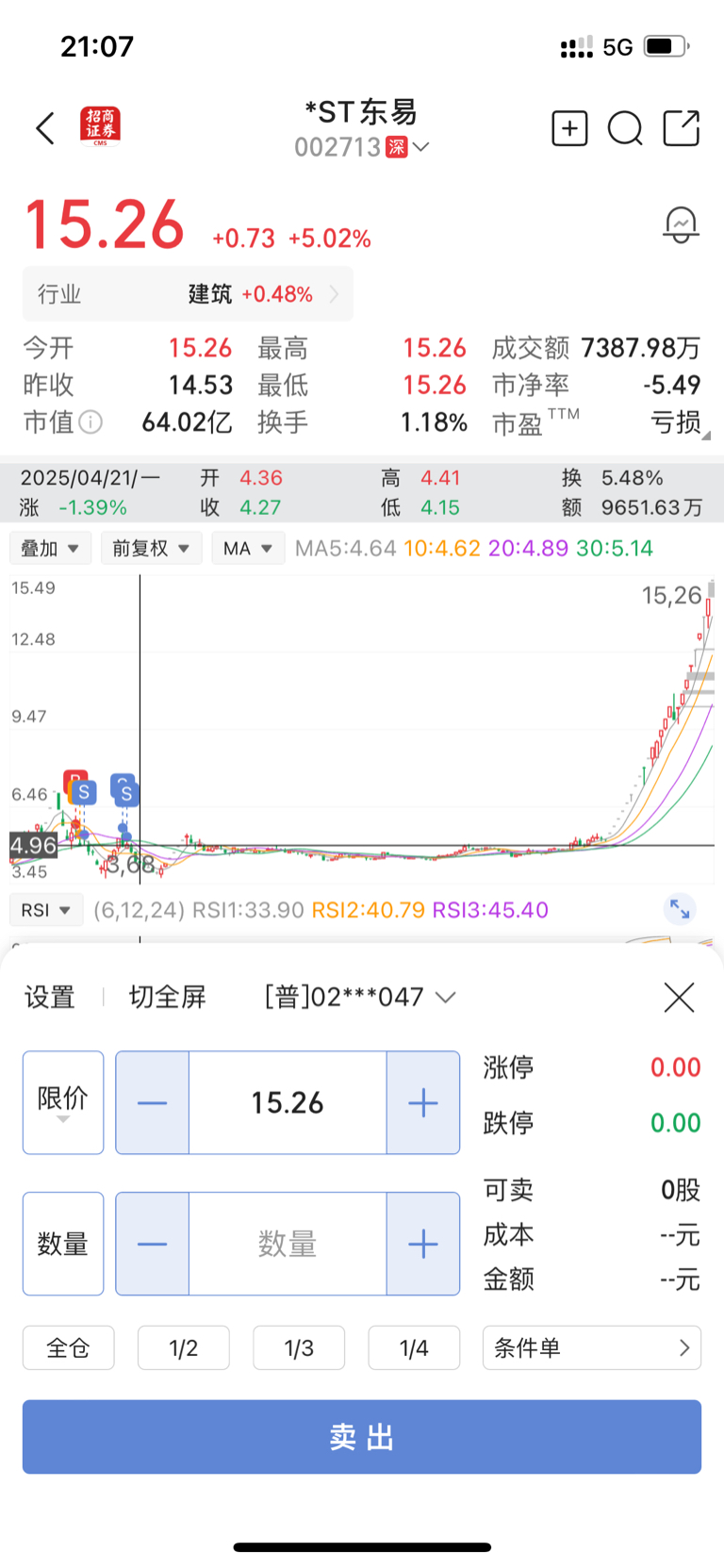Tap the 换手 1.18% value

(434, 421)
